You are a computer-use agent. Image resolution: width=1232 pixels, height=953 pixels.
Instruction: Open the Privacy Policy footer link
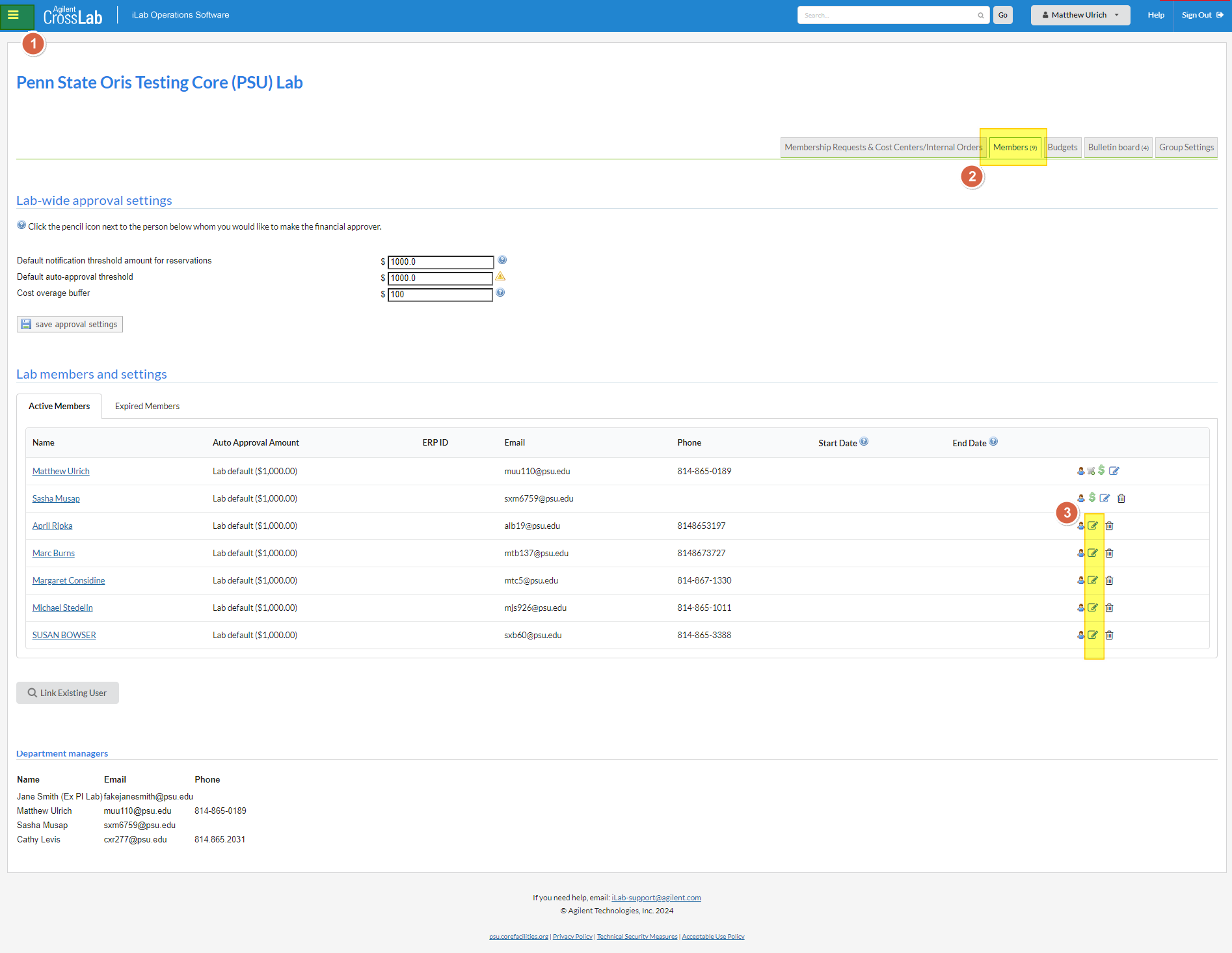click(572, 937)
